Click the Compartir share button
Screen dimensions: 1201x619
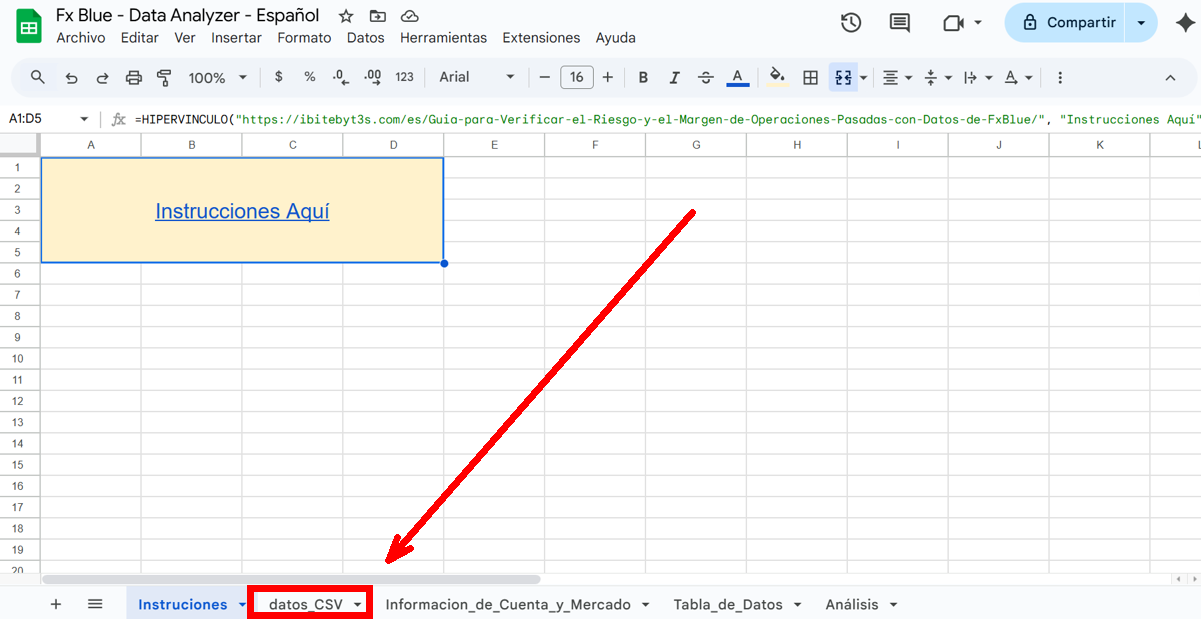1066,22
